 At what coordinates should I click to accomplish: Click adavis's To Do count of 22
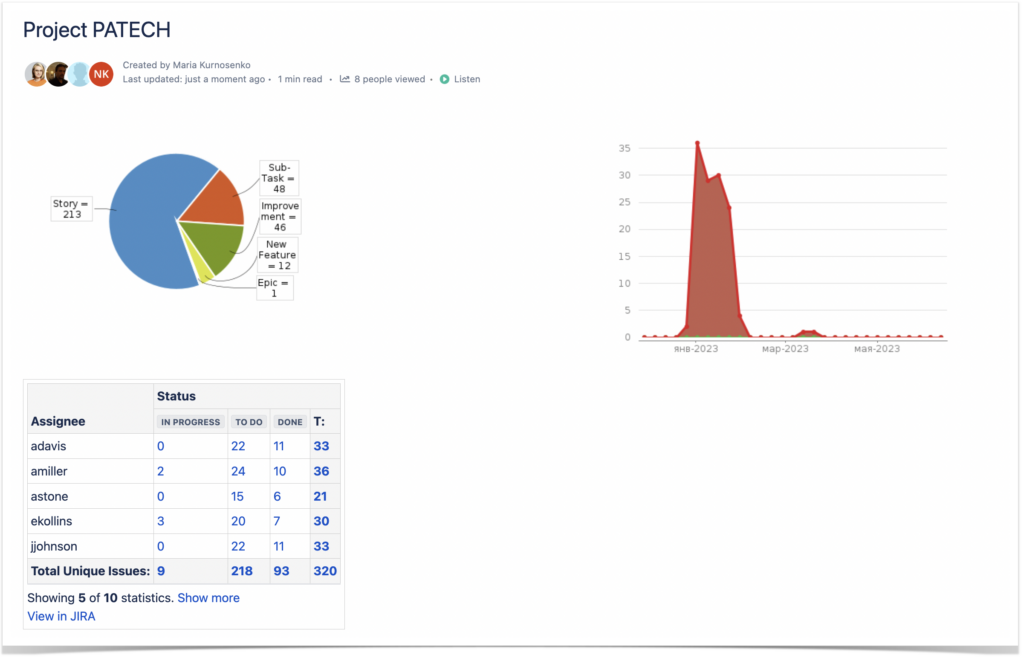click(239, 446)
